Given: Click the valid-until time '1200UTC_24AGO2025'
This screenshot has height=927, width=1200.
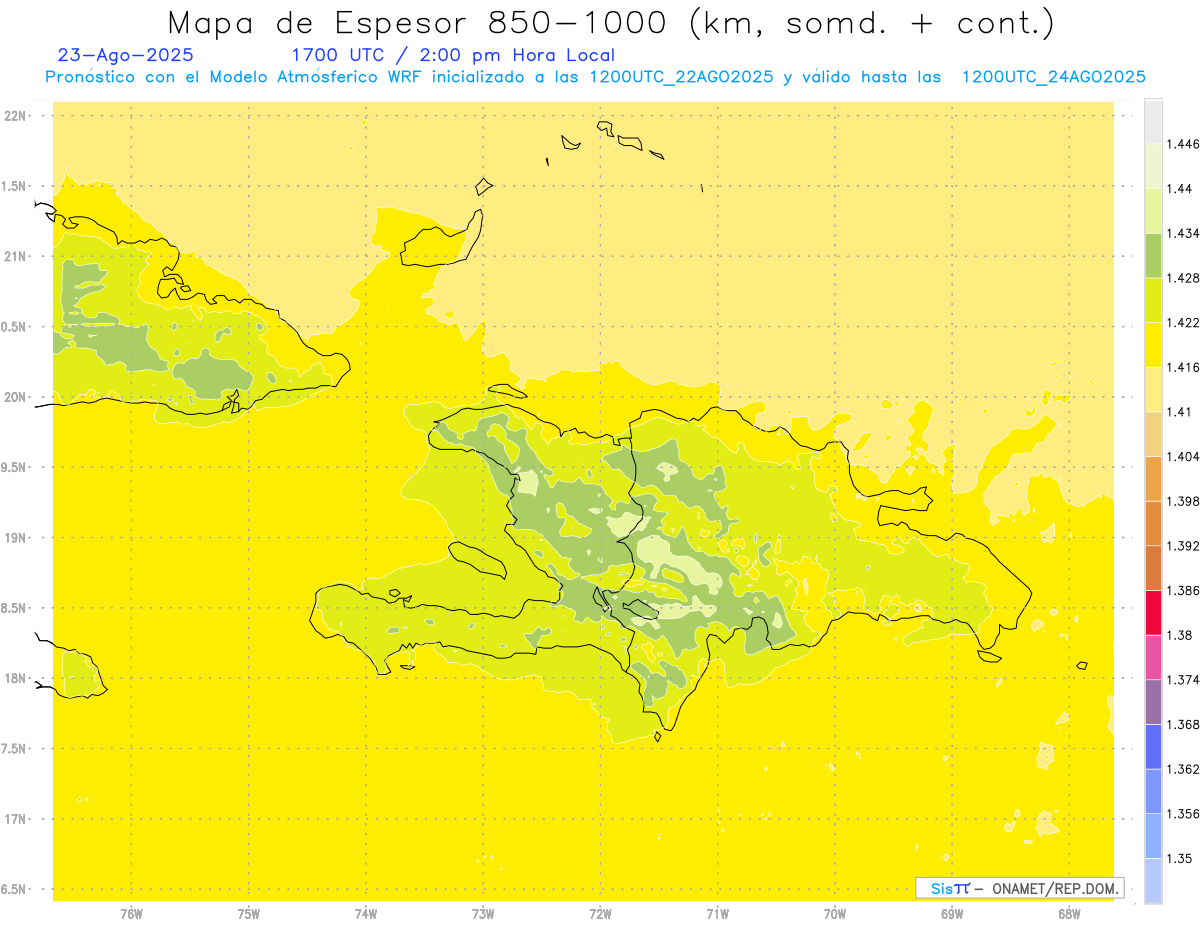Looking at the screenshot, I should click(x=1053, y=77).
